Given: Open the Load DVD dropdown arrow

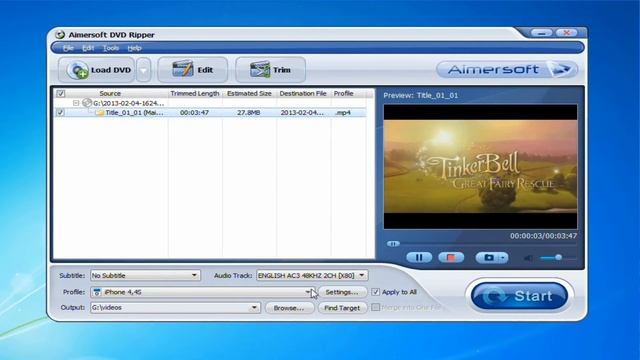Looking at the screenshot, I should (x=143, y=70).
